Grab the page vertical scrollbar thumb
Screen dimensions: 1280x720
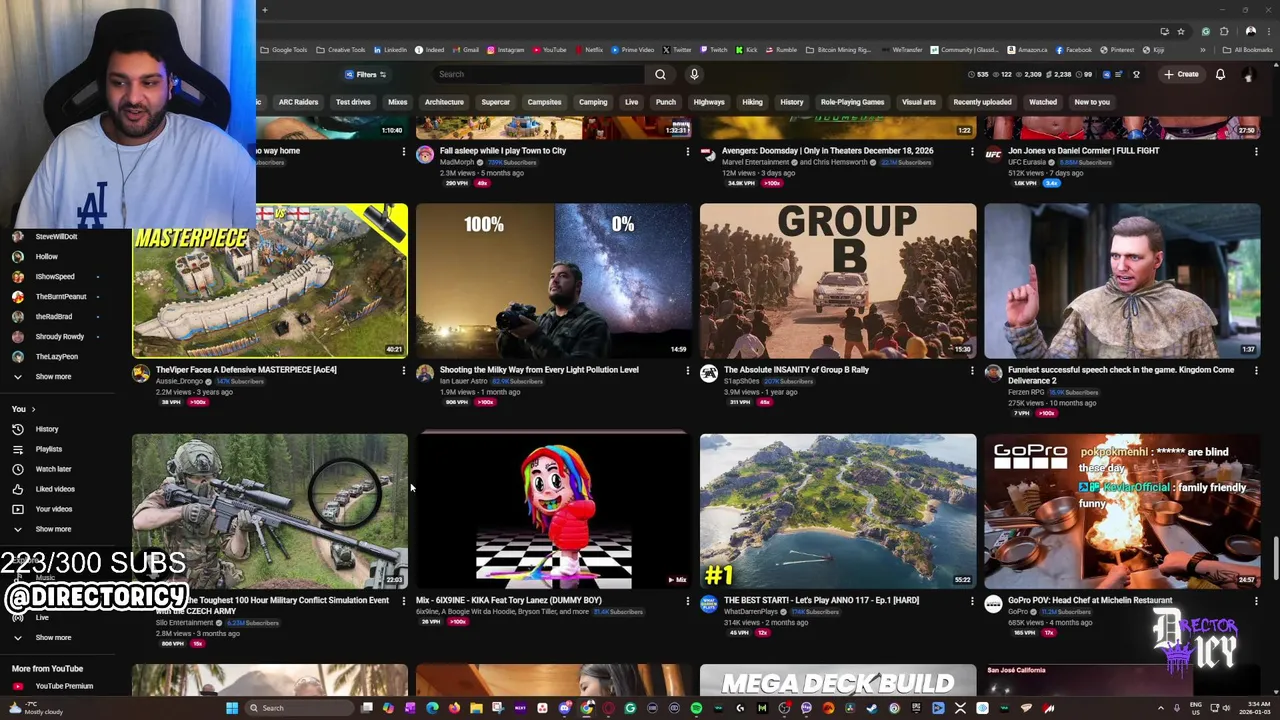coord(1276,557)
